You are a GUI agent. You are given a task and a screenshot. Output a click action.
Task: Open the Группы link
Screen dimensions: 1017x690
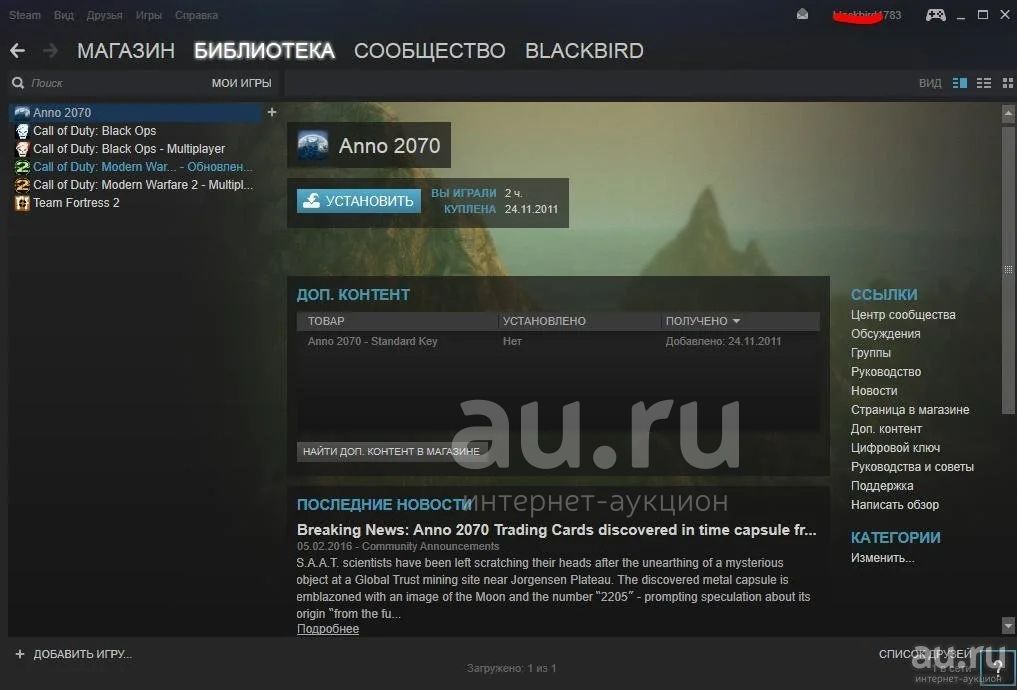point(870,353)
